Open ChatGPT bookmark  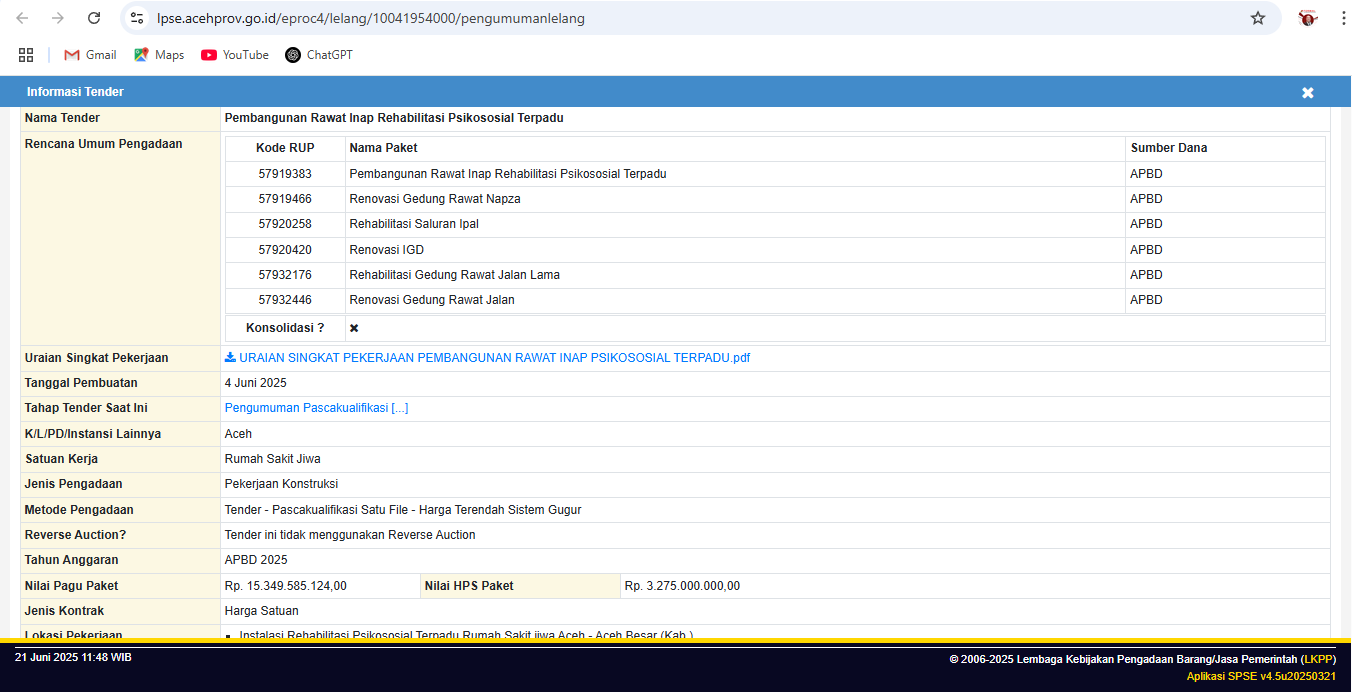(x=319, y=55)
